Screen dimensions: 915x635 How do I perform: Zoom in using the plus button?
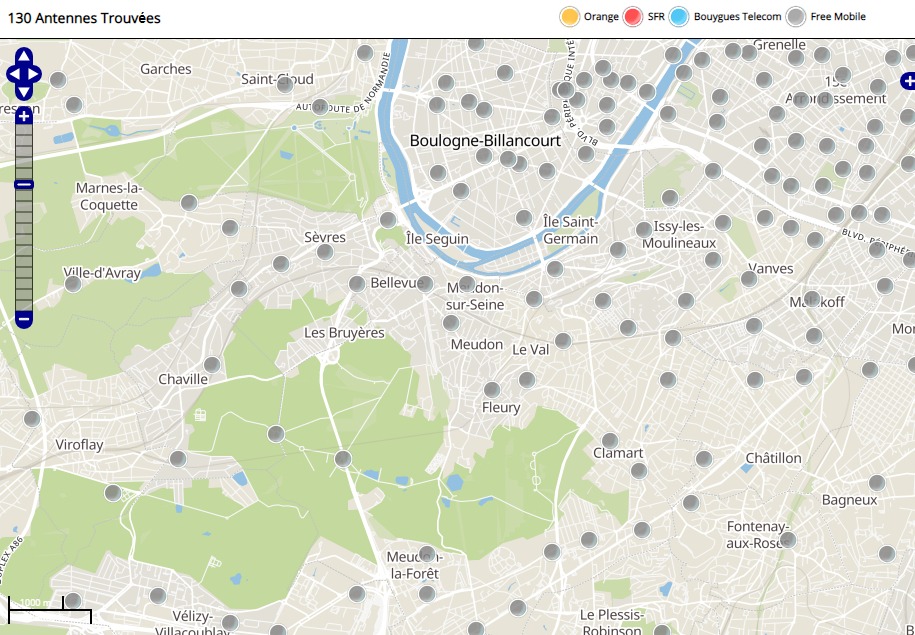tap(24, 116)
